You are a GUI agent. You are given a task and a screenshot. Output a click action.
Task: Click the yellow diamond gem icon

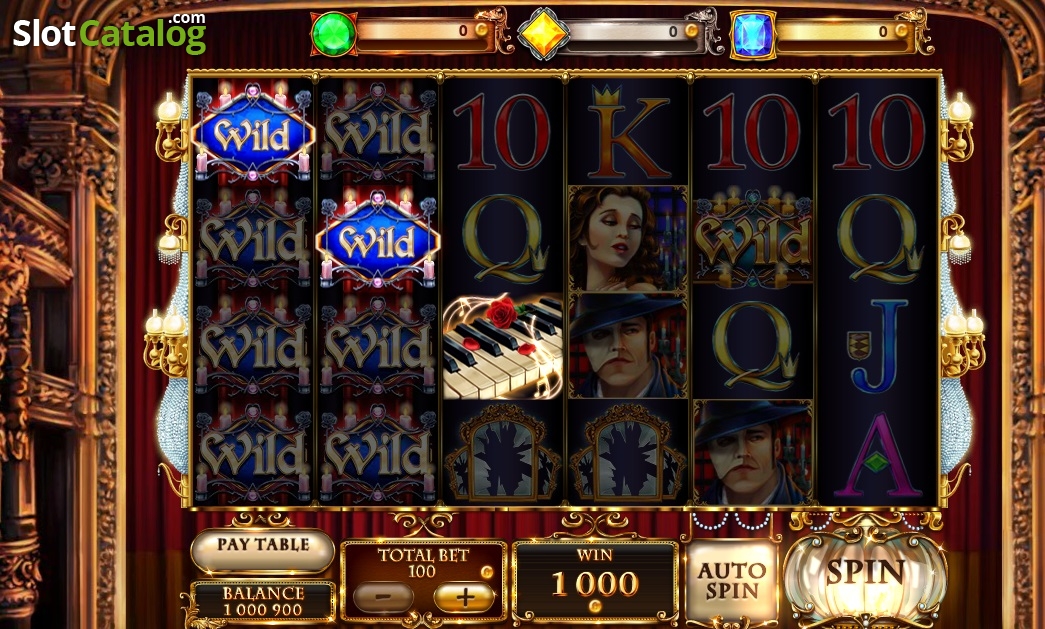point(543,33)
